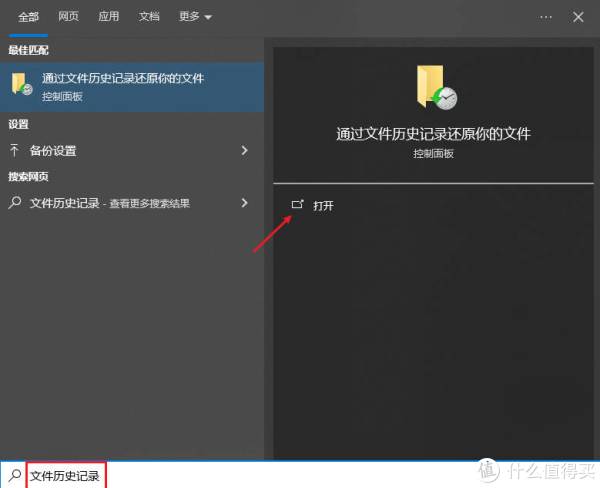600x488 pixels.
Task: Expand the 更多 filter dropdown
Action: click(x=195, y=17)
